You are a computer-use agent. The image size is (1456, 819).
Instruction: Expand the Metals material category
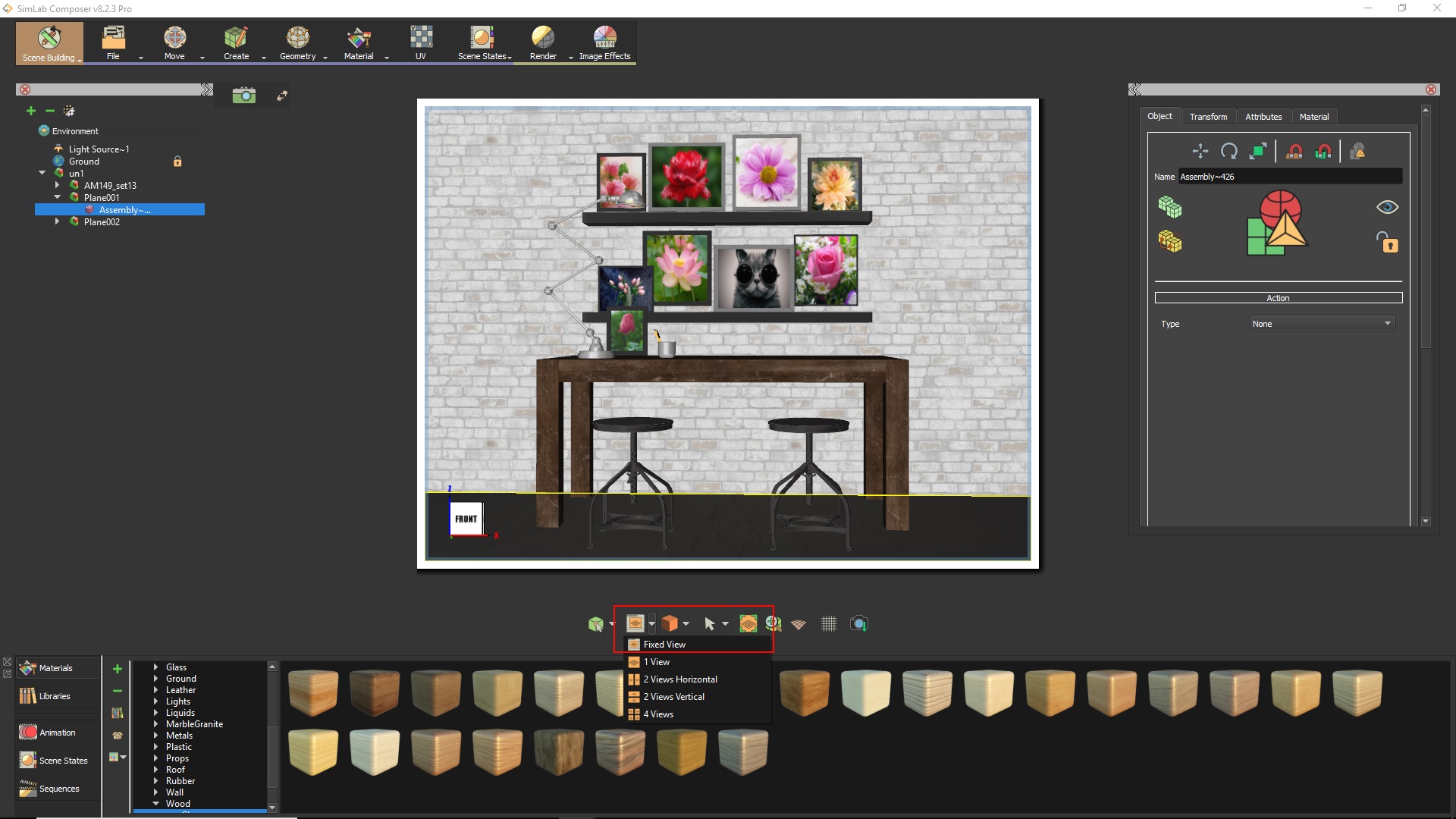pos(155,736)
